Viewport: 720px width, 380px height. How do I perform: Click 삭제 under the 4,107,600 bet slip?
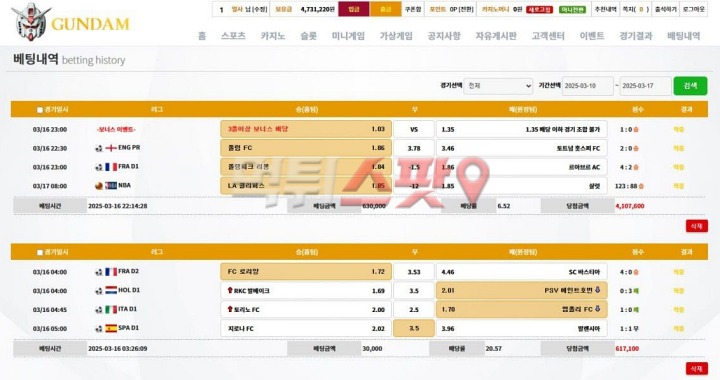point(696,226)
